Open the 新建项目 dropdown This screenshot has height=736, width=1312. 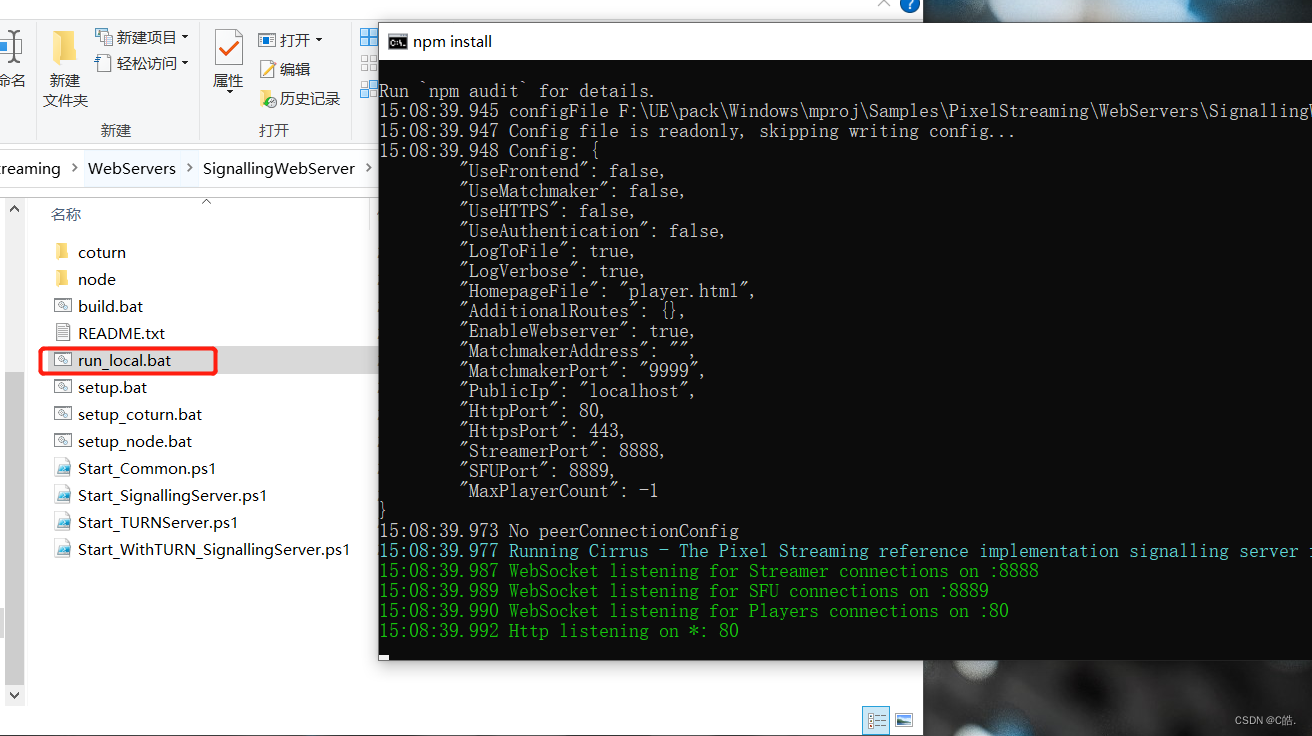(142, 37)
